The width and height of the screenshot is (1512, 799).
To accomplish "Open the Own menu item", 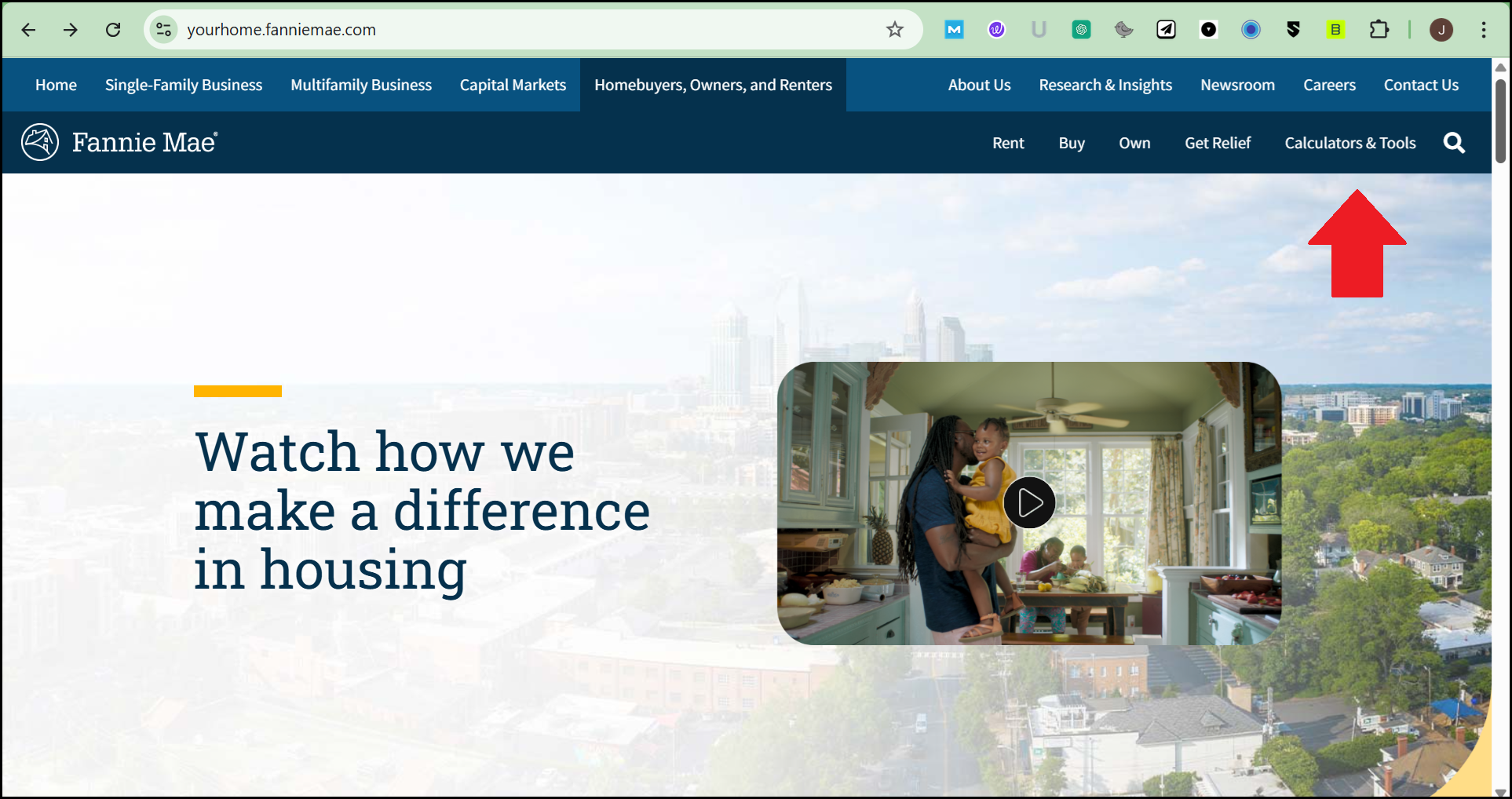I will (x=1134, y=143).
